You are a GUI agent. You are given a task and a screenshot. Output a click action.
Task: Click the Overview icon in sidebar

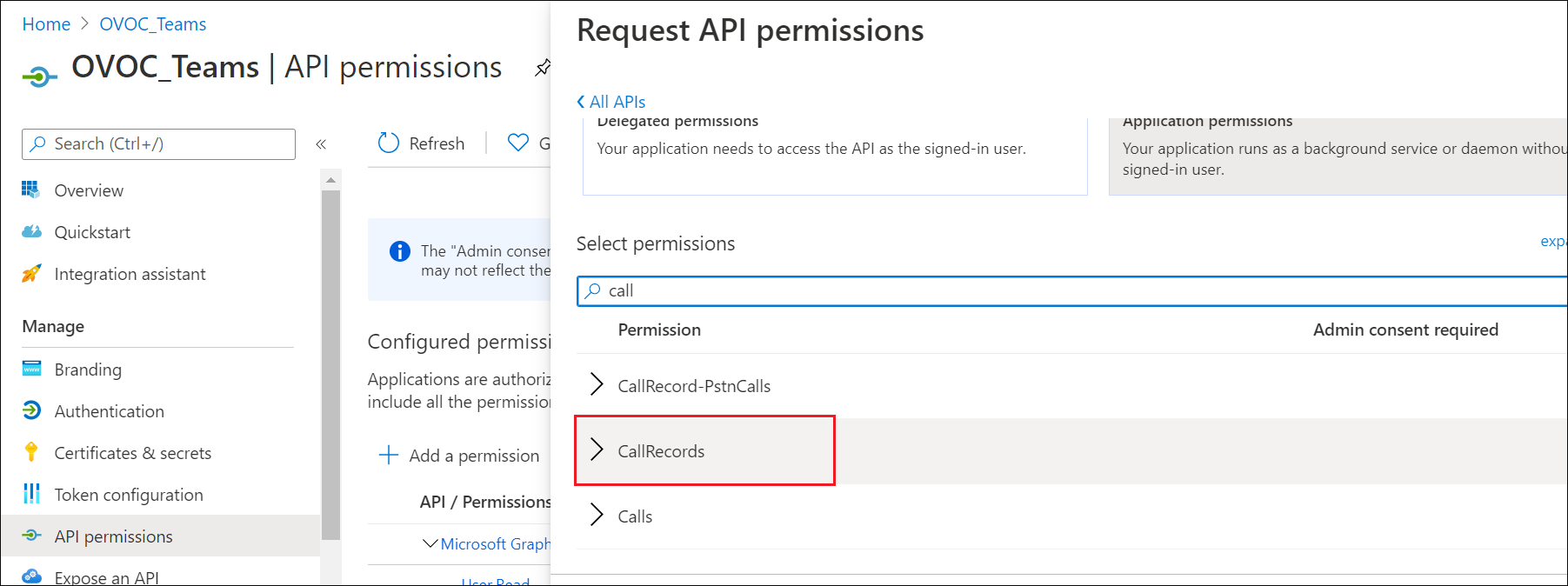[x=31, y=190]
